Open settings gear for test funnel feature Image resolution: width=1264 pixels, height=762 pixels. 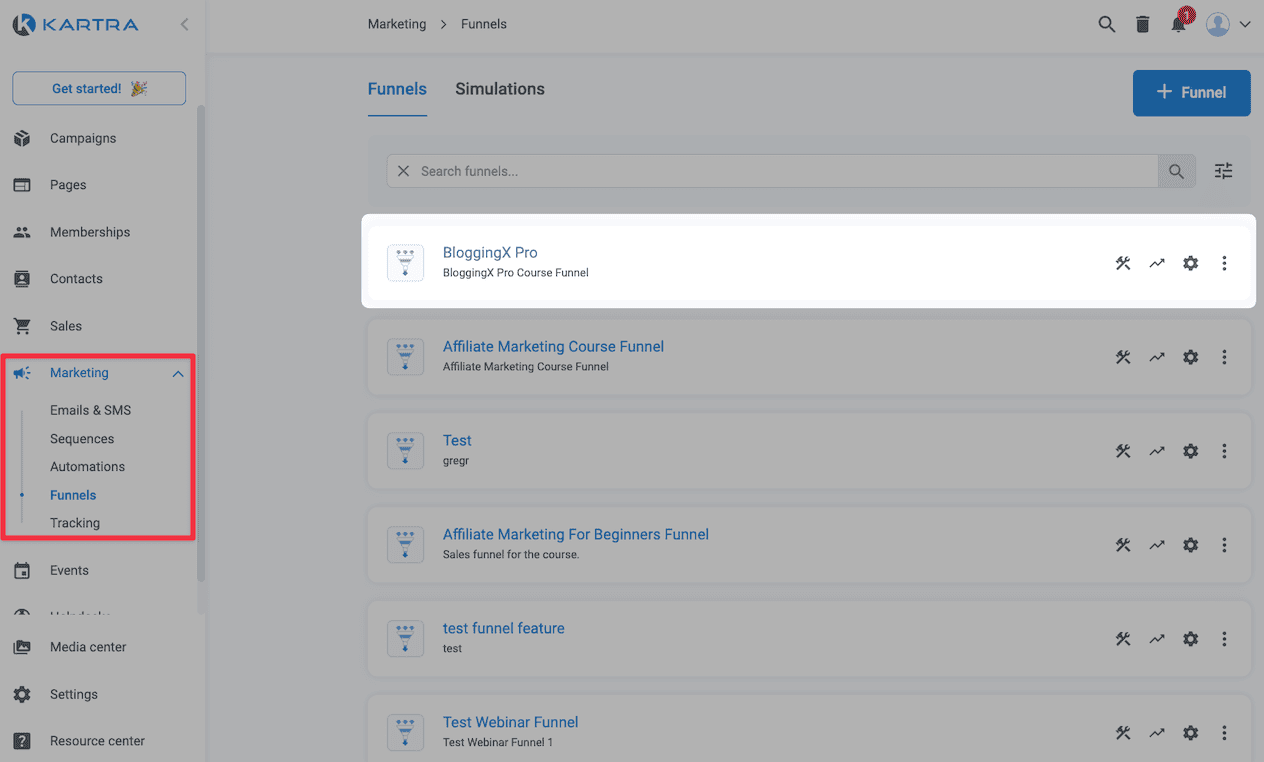pos(1190,639)
